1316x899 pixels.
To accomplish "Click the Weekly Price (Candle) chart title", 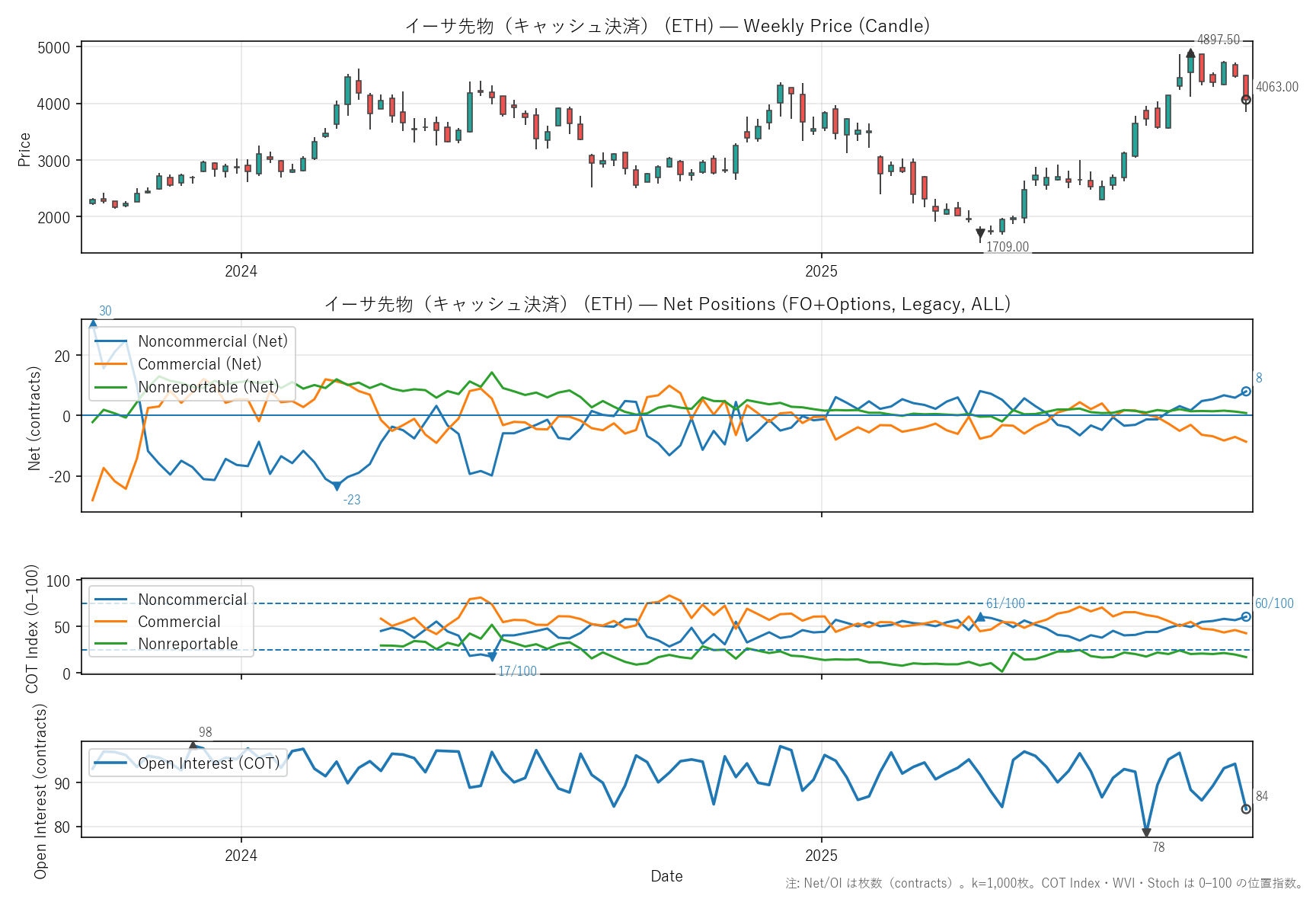I will coord(666,26).
